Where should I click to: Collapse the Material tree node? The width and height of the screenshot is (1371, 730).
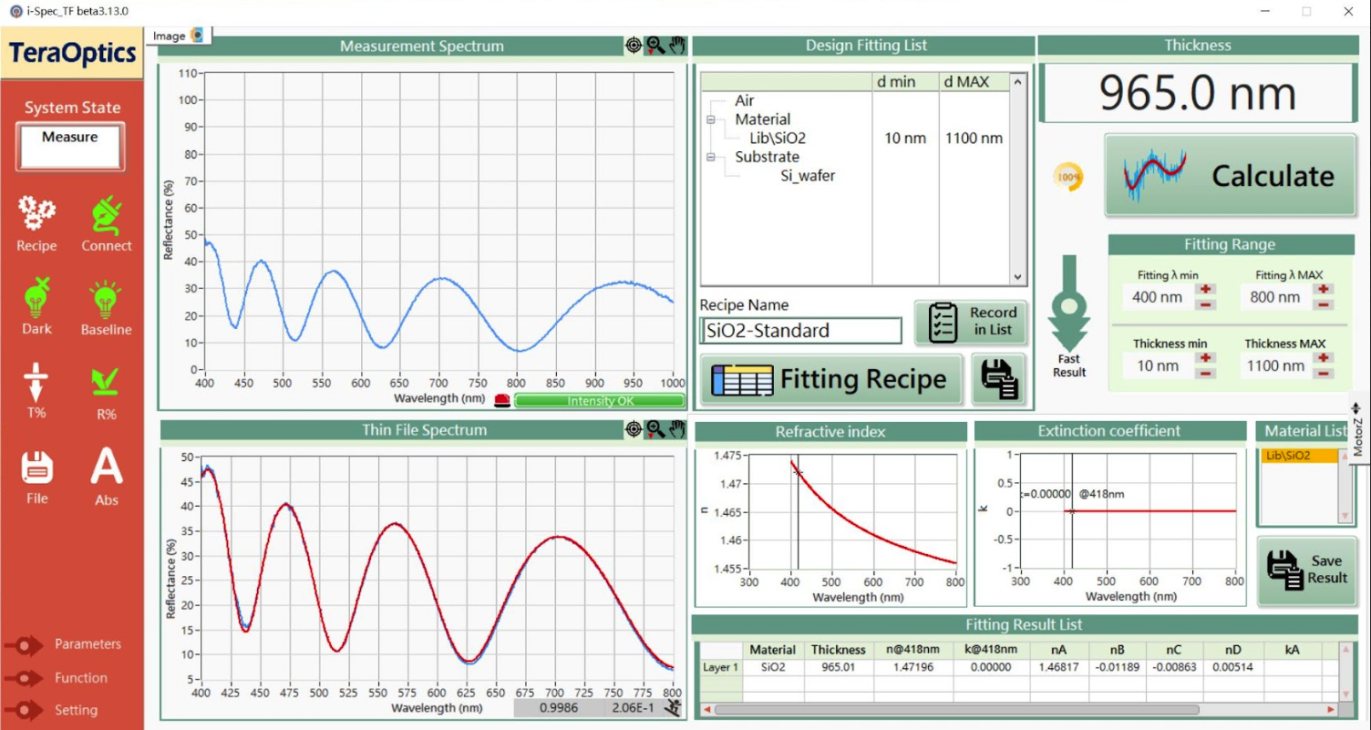[x=711, y=120]
